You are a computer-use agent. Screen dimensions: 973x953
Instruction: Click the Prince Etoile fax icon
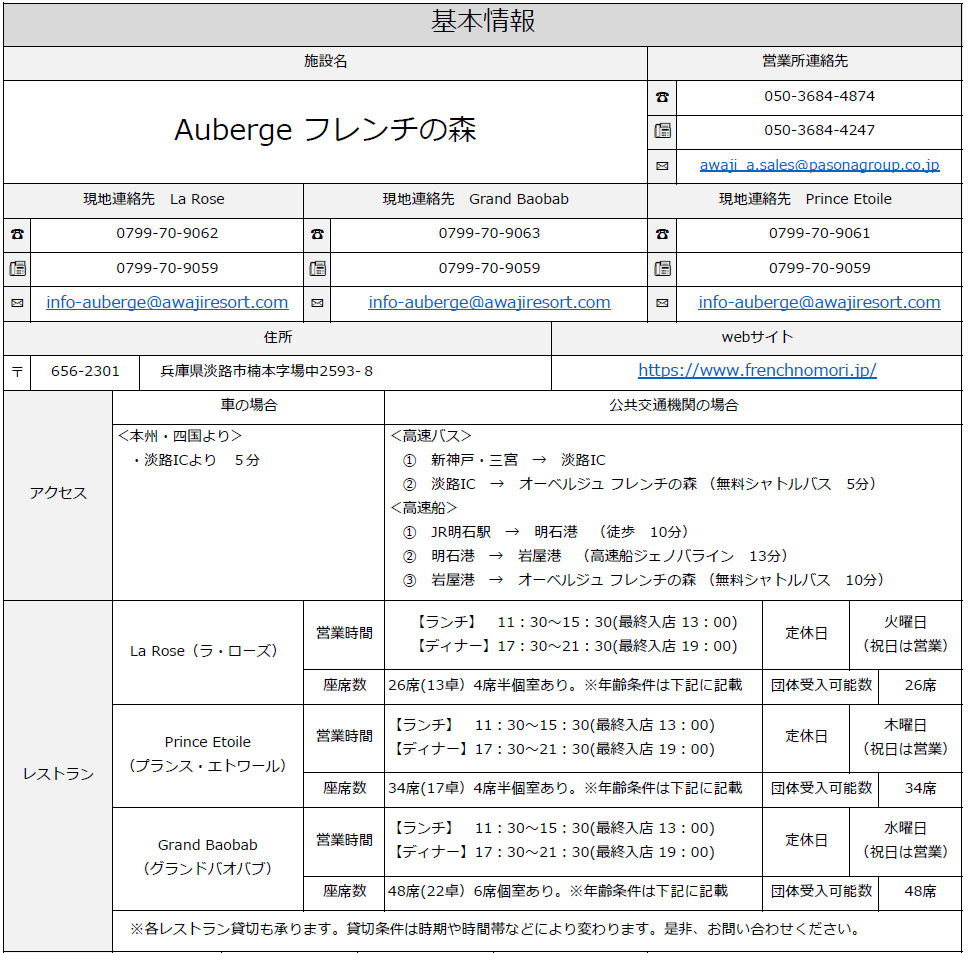click(x=662, y=269)
